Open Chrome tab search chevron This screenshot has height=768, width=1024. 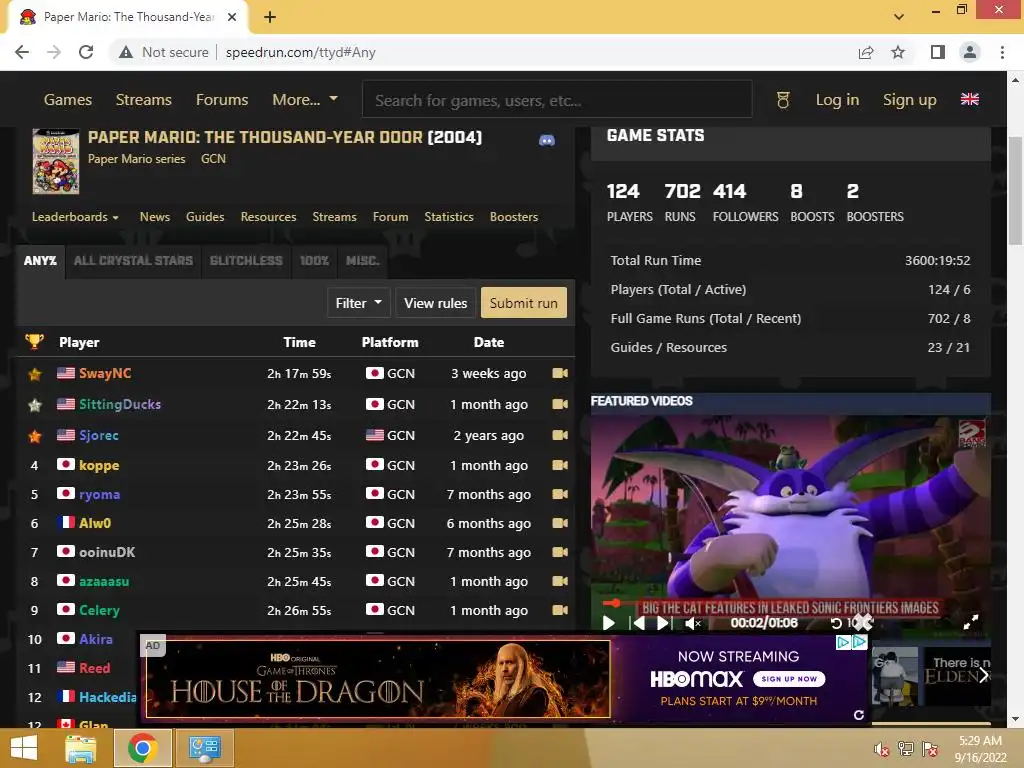899,17
